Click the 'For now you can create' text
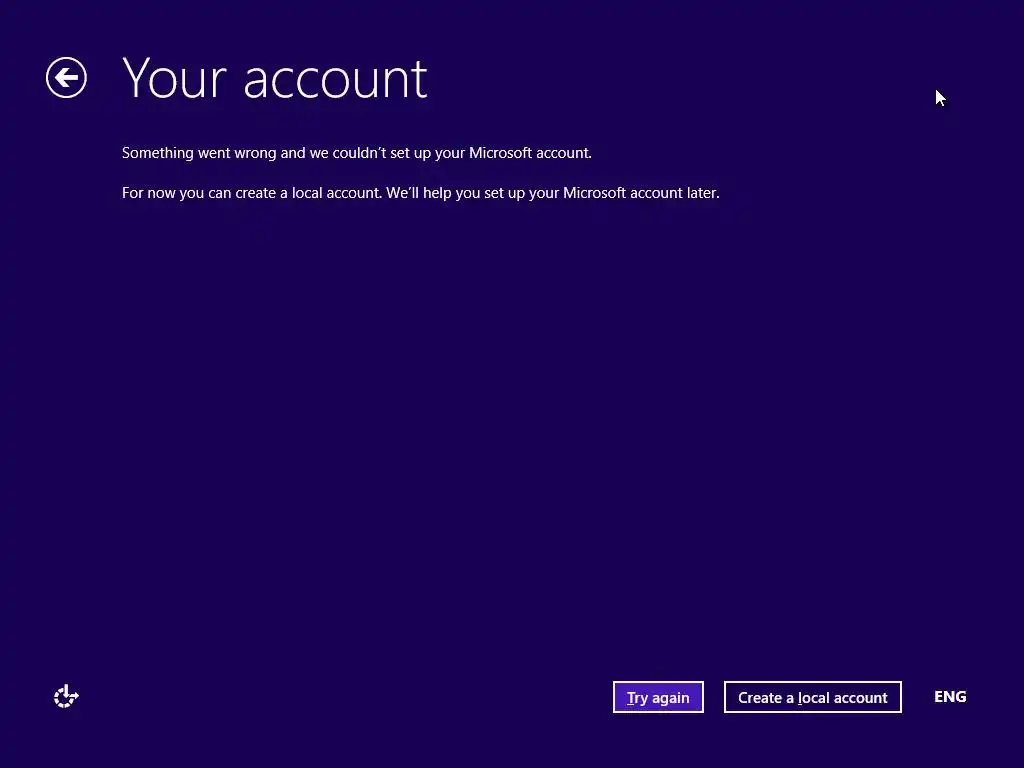The height and width of the screenshot is (768, 1024). point(421,193)
